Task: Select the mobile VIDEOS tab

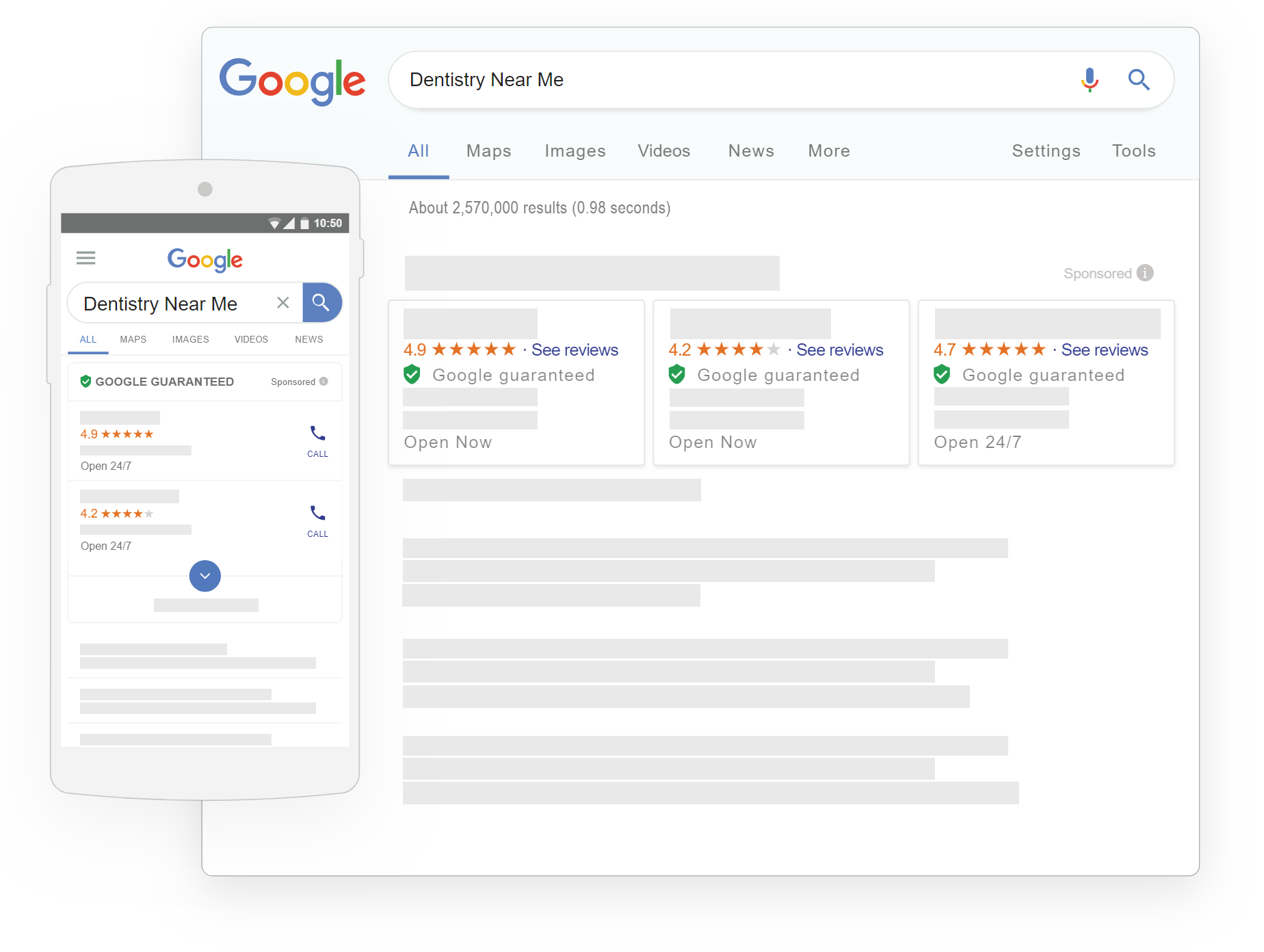Action: [x=252, y=340]
